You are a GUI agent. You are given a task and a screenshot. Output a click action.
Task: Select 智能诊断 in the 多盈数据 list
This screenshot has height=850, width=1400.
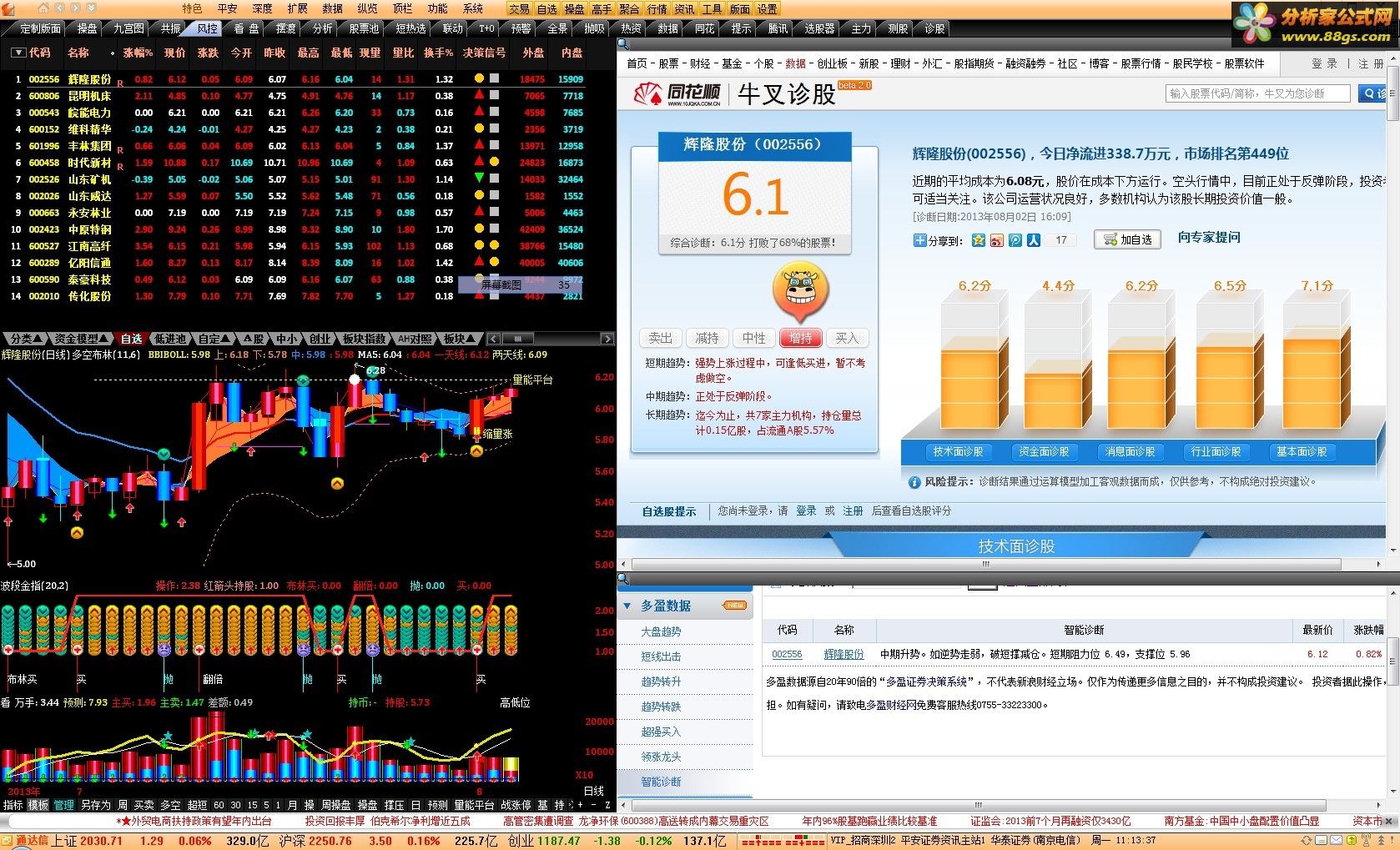pos(661,782)
